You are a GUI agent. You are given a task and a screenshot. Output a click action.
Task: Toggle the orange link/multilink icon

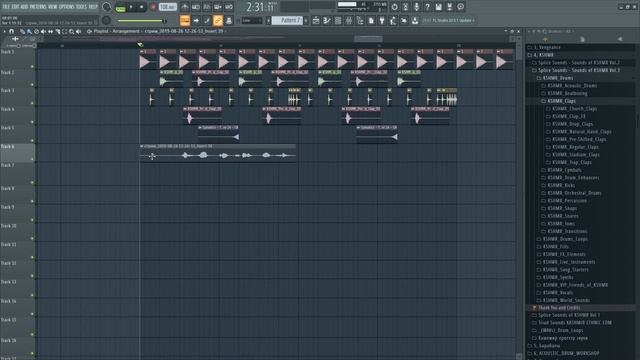click(x=218, y=20)
